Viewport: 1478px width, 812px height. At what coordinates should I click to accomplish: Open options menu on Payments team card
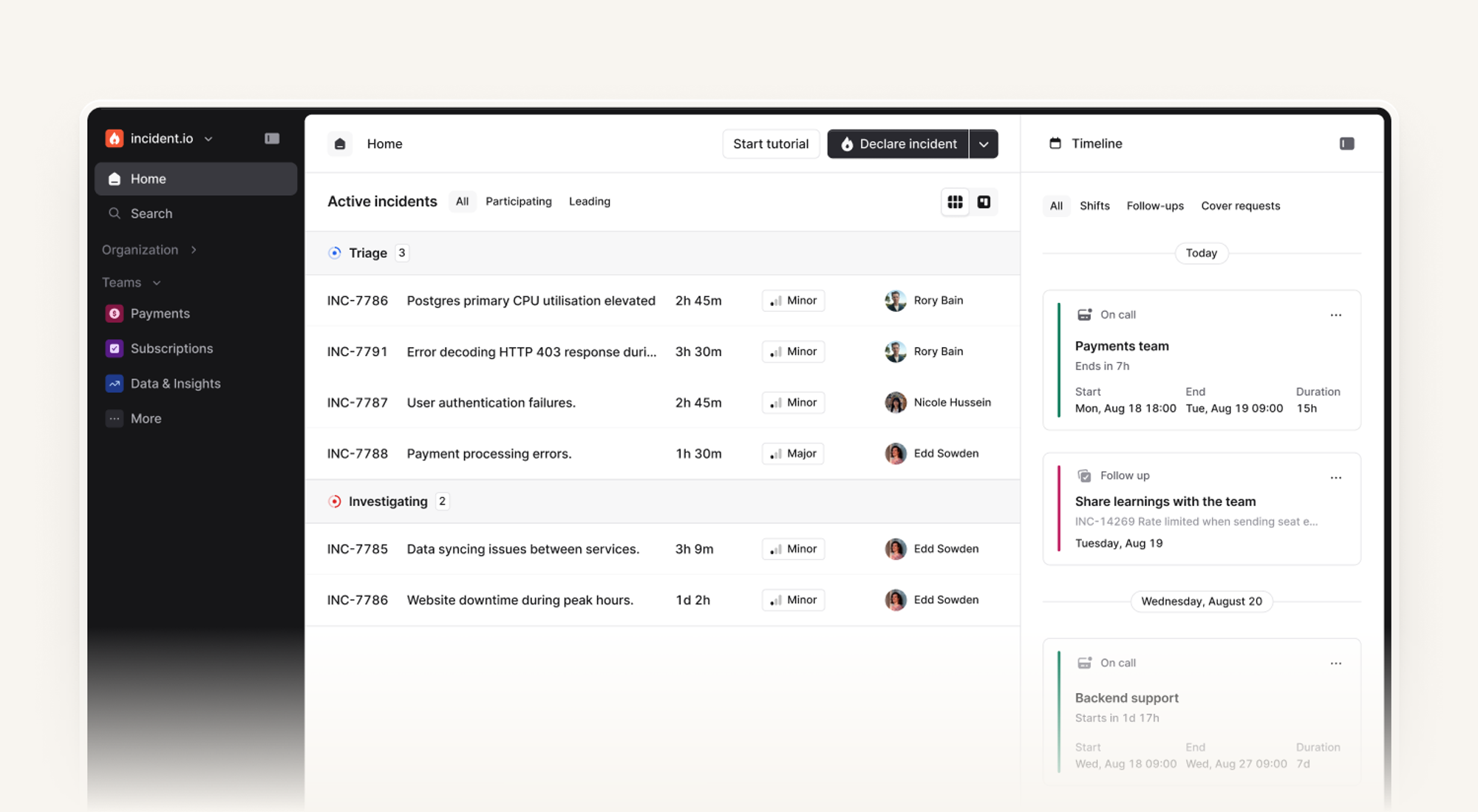[x=1335, y=315]
